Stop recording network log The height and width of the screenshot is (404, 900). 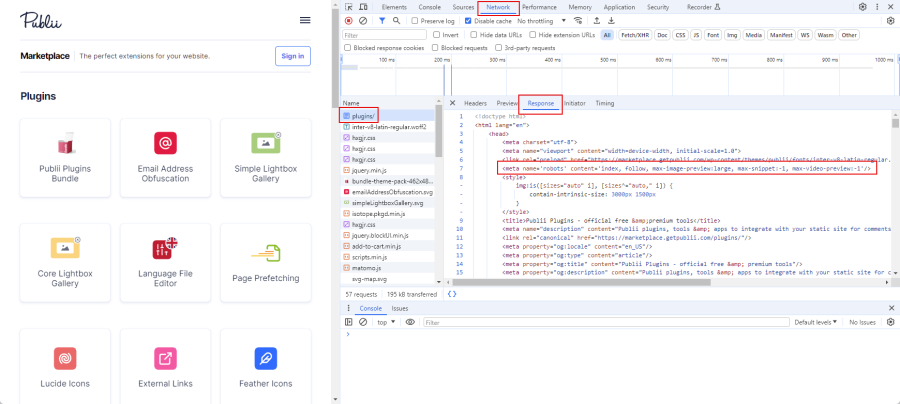coord(348,21)
